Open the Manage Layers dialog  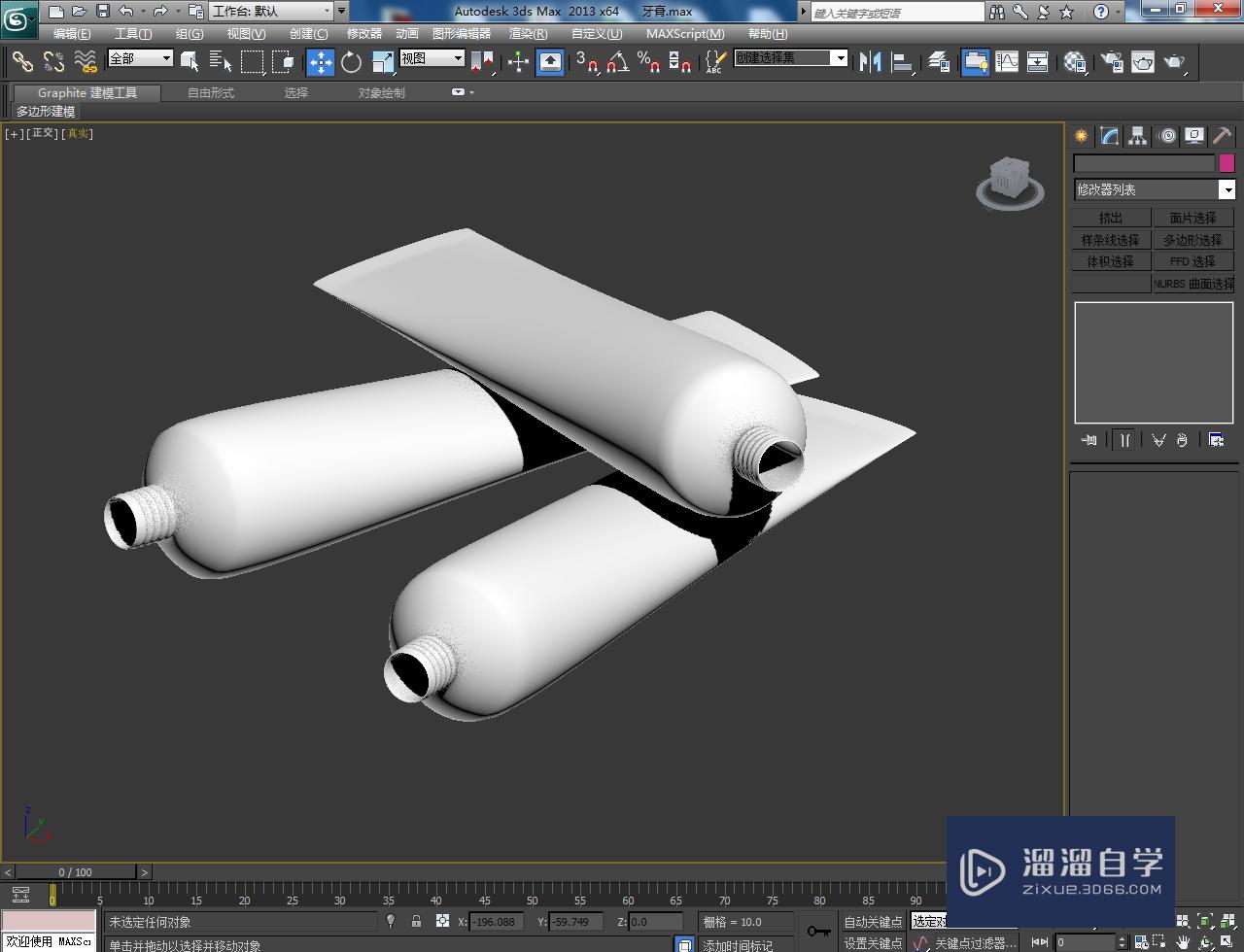(x=939, y=62)
